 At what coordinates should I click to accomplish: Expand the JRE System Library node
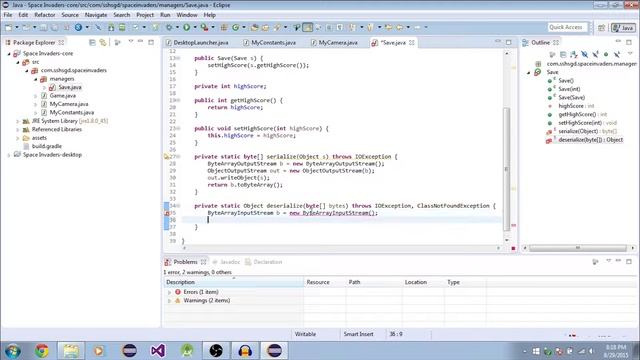tap(18, 121)
